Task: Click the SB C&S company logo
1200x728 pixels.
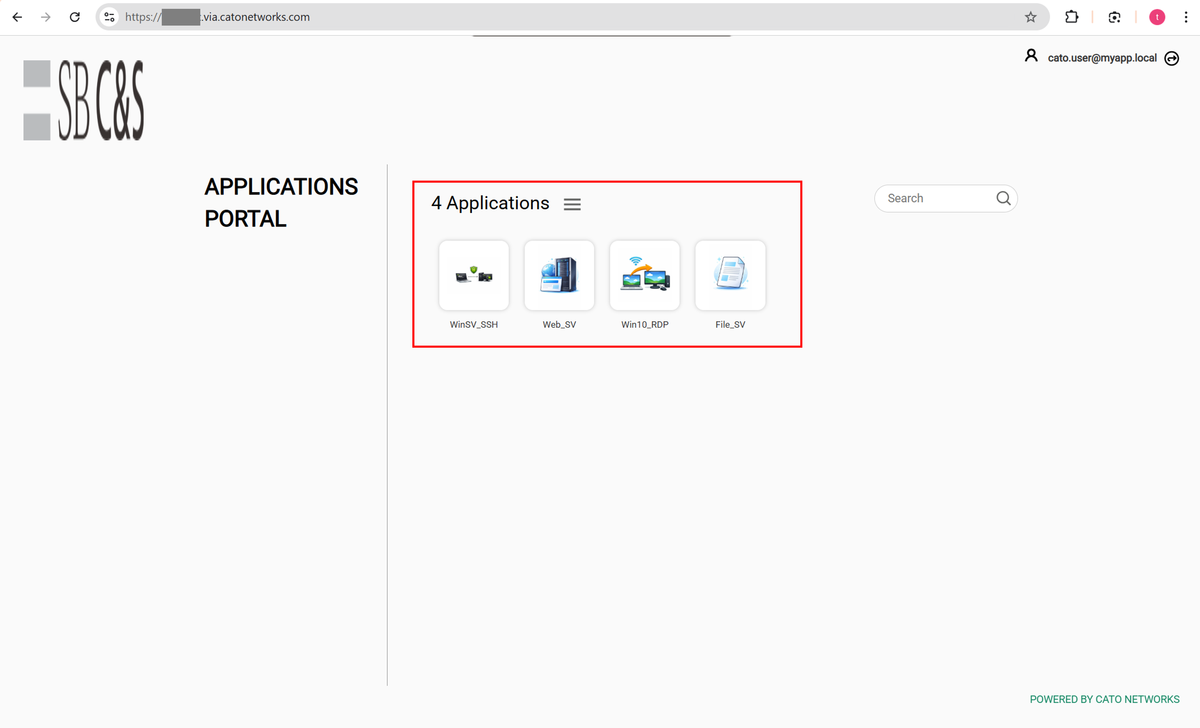Action: click(x=83, y=99)
